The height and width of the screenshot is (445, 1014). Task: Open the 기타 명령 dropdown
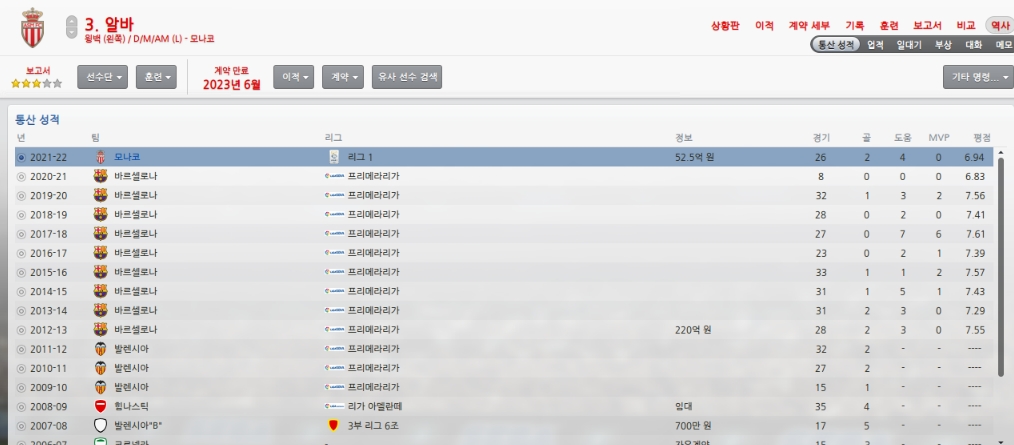pyautogui.click(x=977, y=77)
